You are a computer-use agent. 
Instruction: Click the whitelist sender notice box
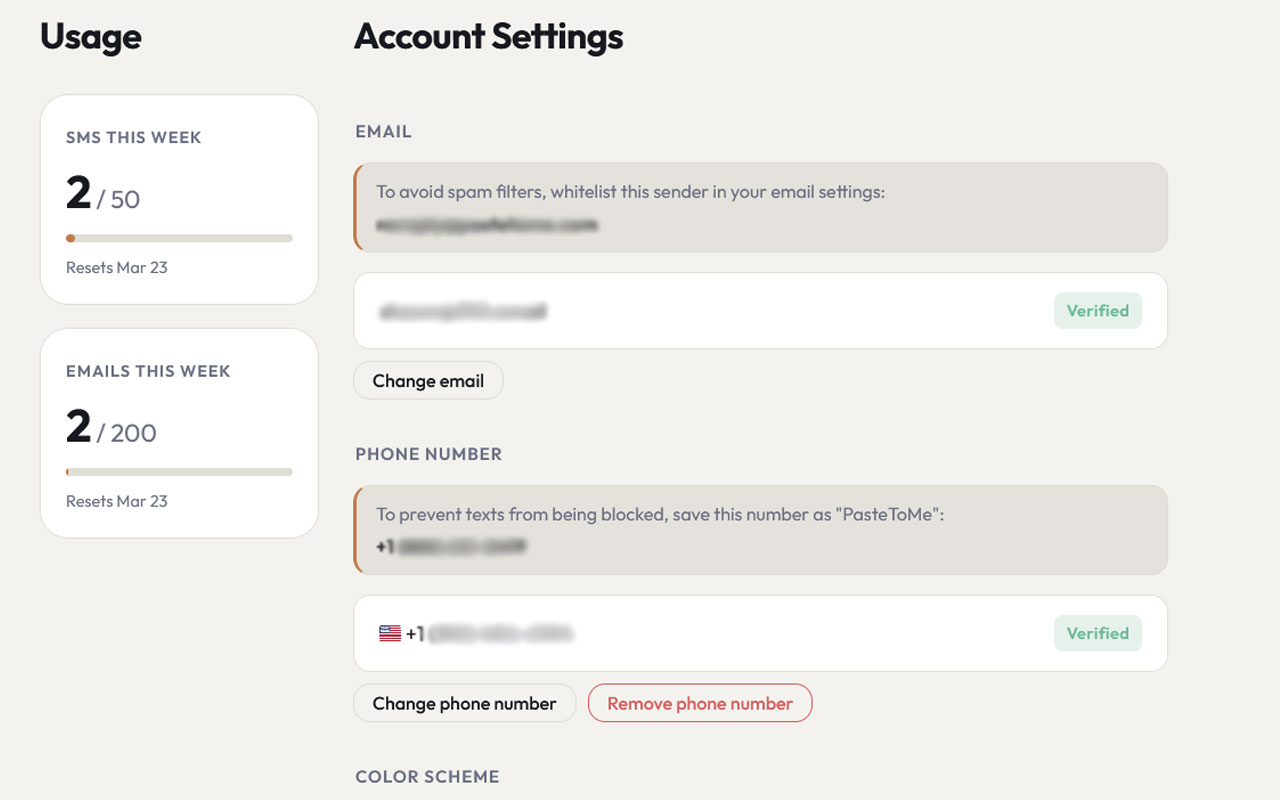[x=760, y=207]
